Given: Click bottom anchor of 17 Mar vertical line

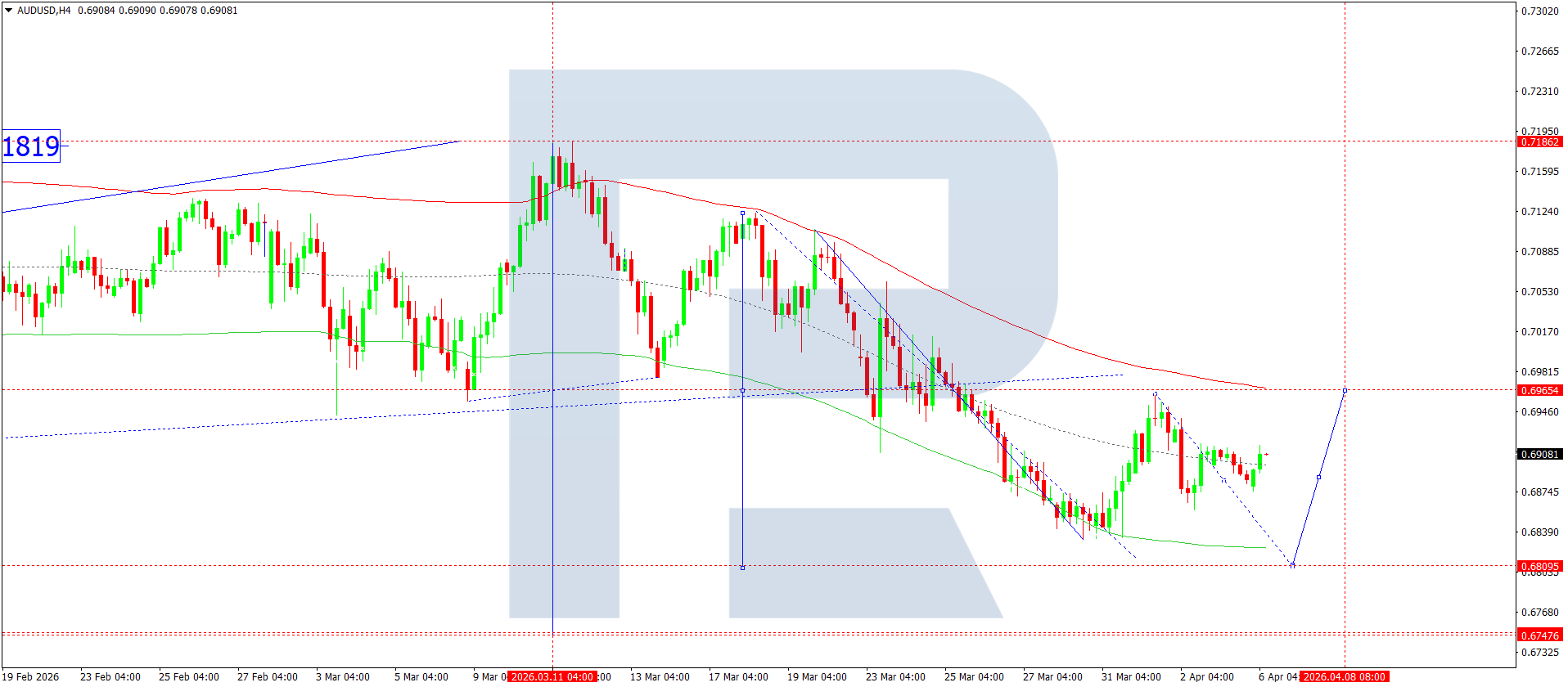Looking at the screenshot, I should pos(742,567).
